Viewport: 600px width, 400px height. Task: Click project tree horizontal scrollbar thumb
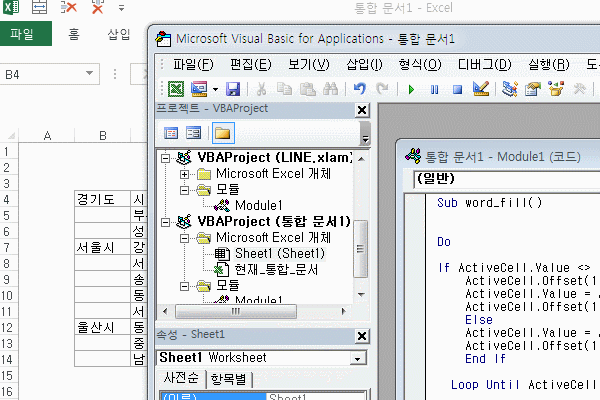[x=236, y=312]
